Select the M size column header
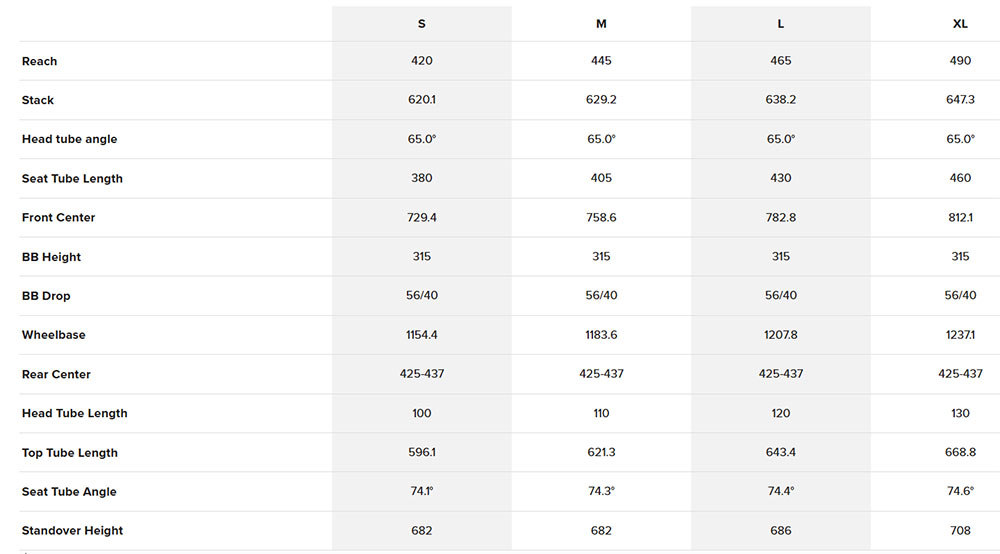This screenshot has width=1000, height=554. [x=601, y=24]
